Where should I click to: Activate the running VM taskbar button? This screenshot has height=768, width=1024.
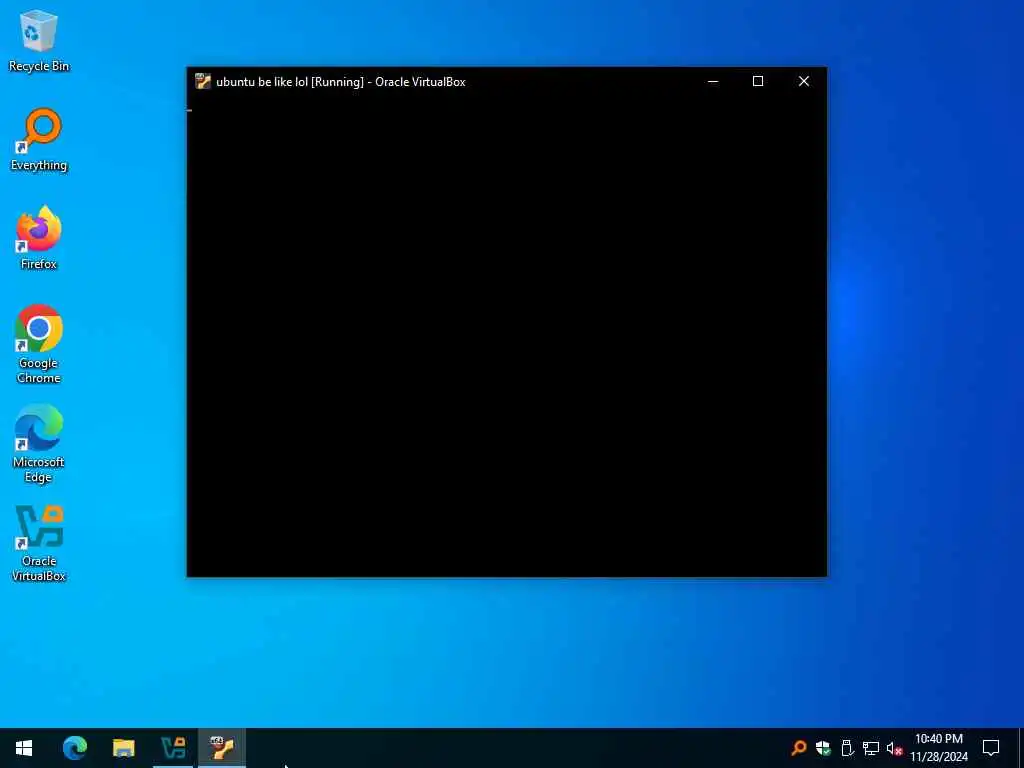[x=222, y=748]
